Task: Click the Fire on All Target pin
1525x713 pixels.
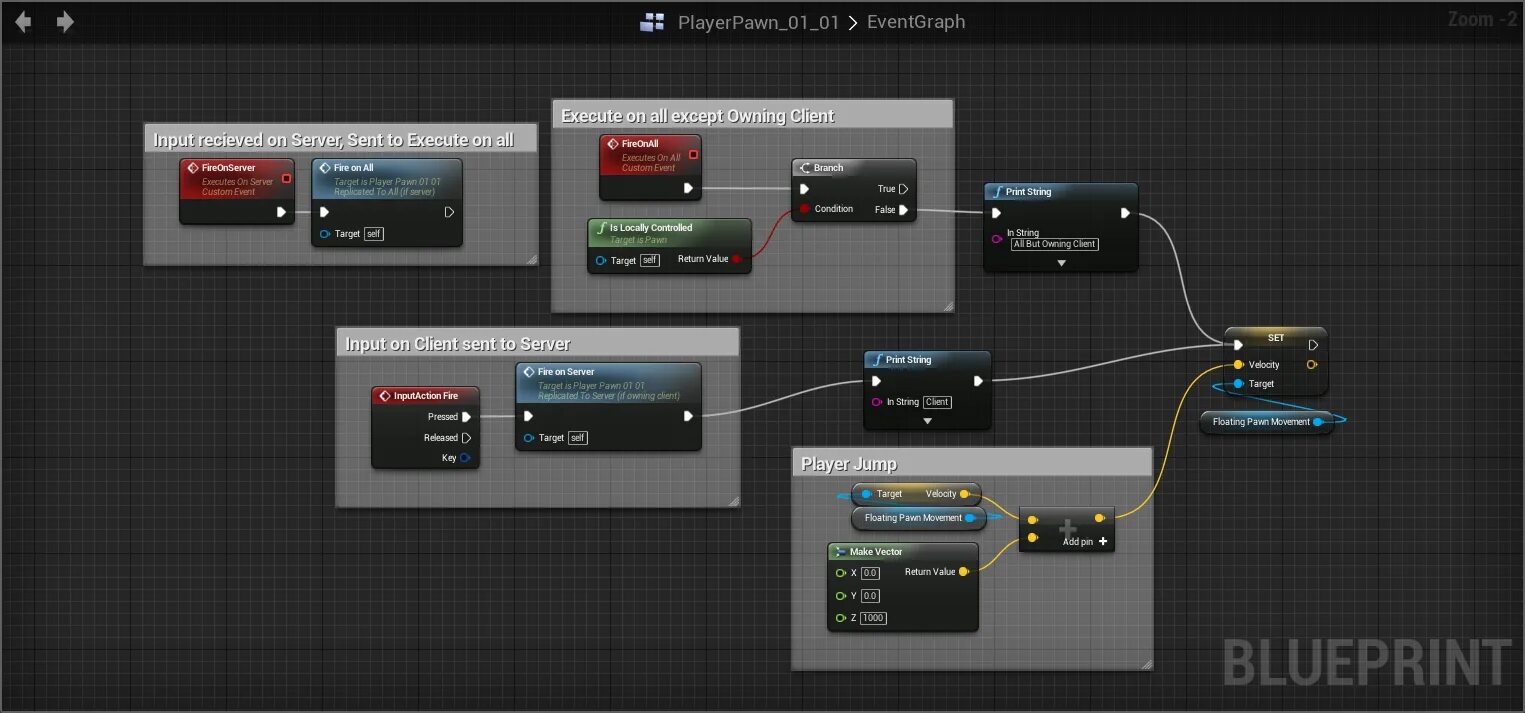Action: point(324,234)
